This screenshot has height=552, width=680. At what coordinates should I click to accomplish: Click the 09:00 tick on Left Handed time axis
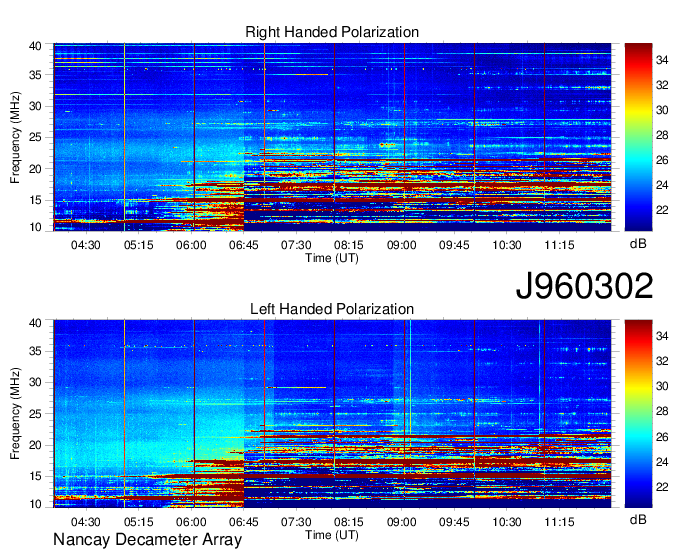click(x=402, y=522)
